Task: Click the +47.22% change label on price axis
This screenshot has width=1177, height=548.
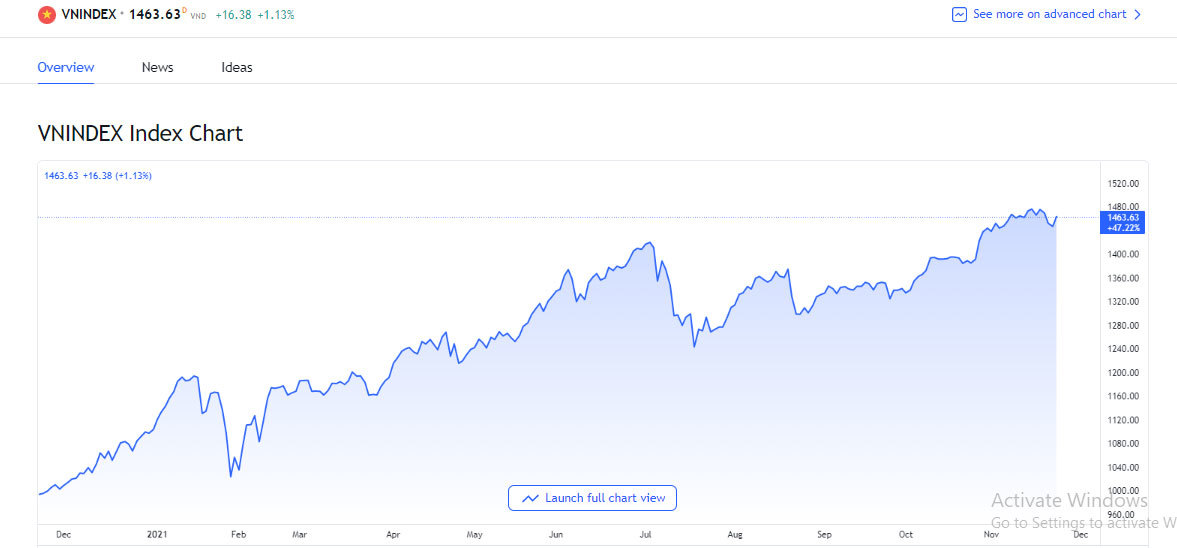Action: (x=1124, y=228)
